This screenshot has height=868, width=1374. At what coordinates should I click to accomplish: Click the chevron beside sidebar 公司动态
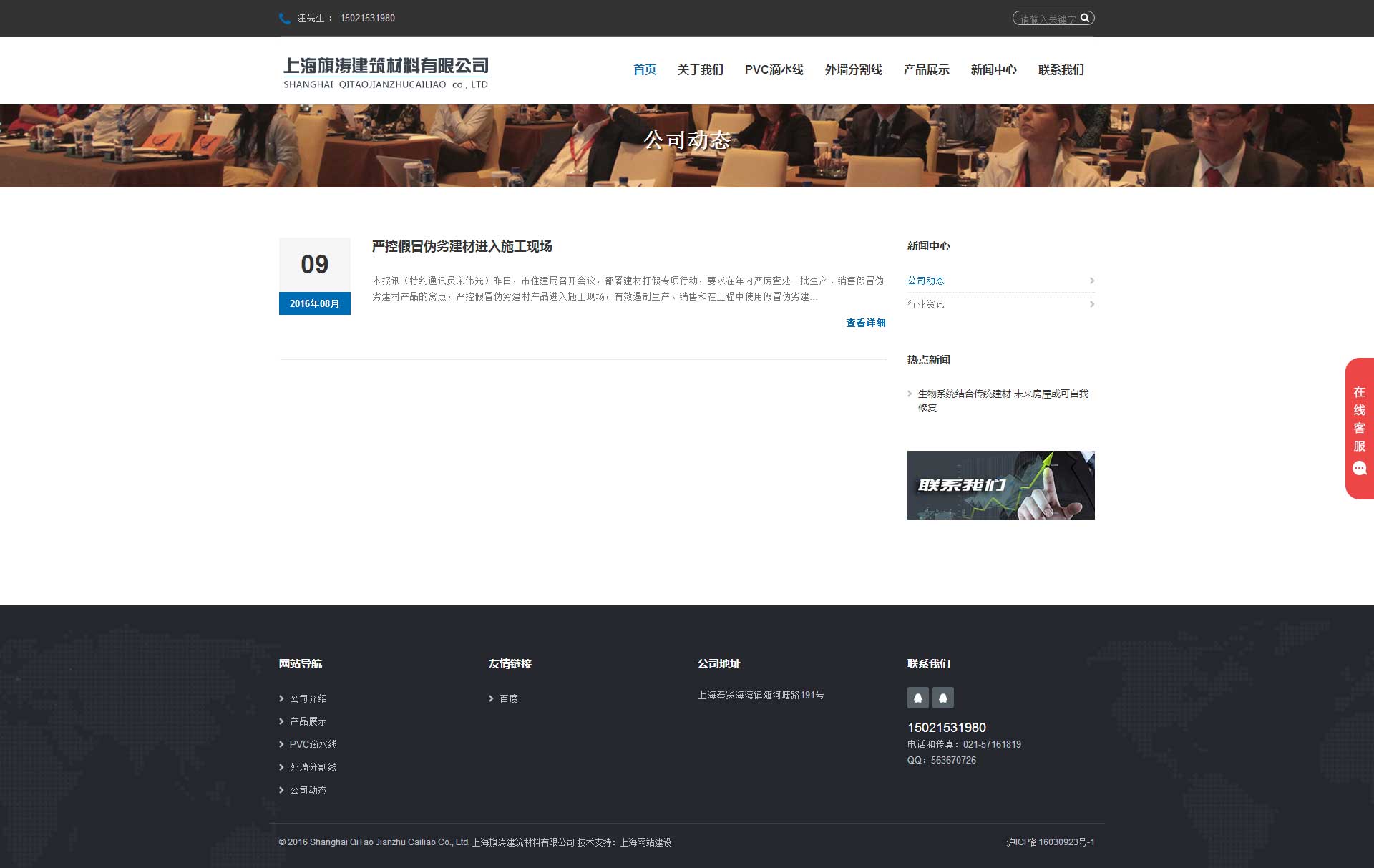(x=1092, y=281)
